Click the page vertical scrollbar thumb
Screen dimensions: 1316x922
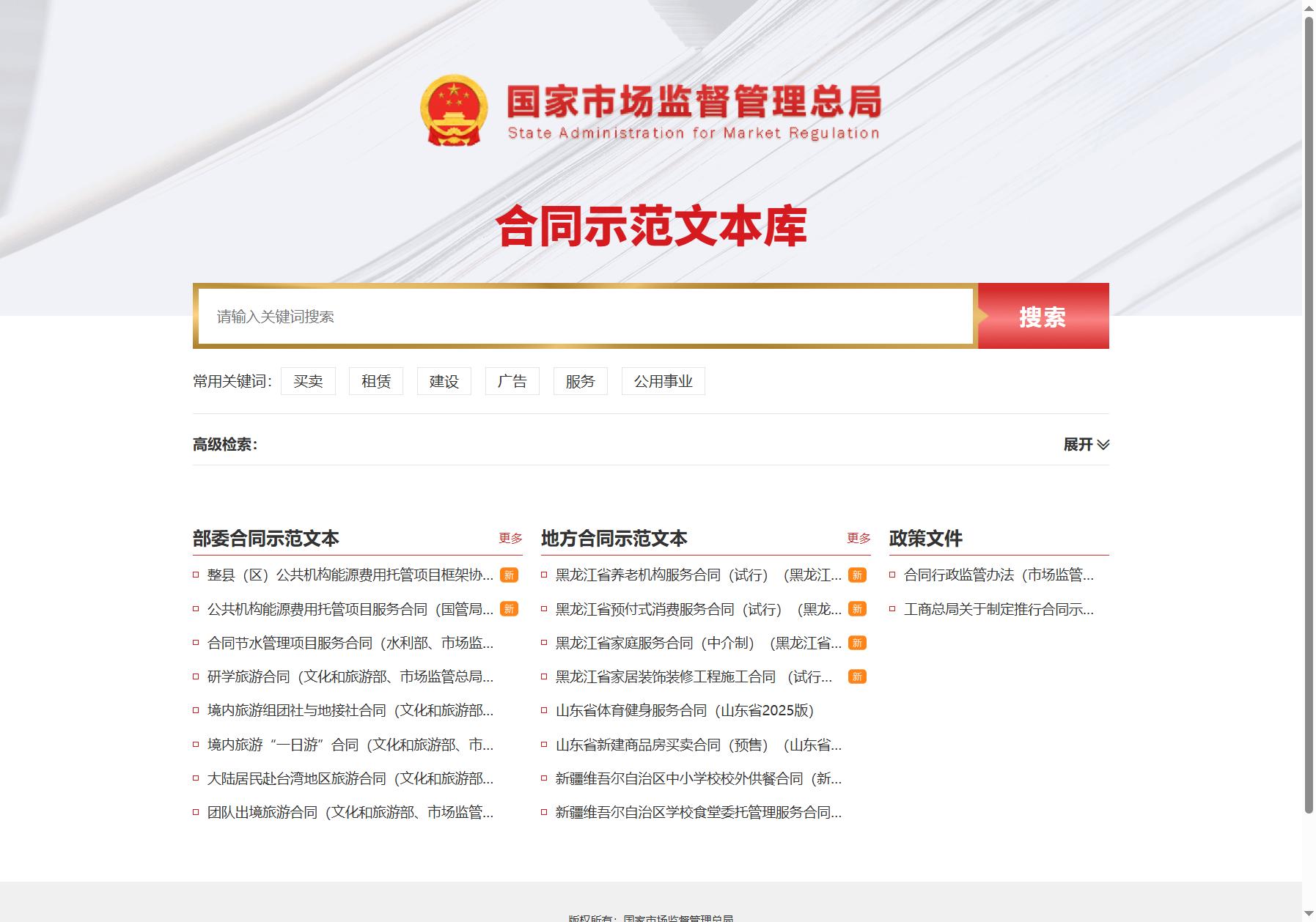tap(1309, 414)
